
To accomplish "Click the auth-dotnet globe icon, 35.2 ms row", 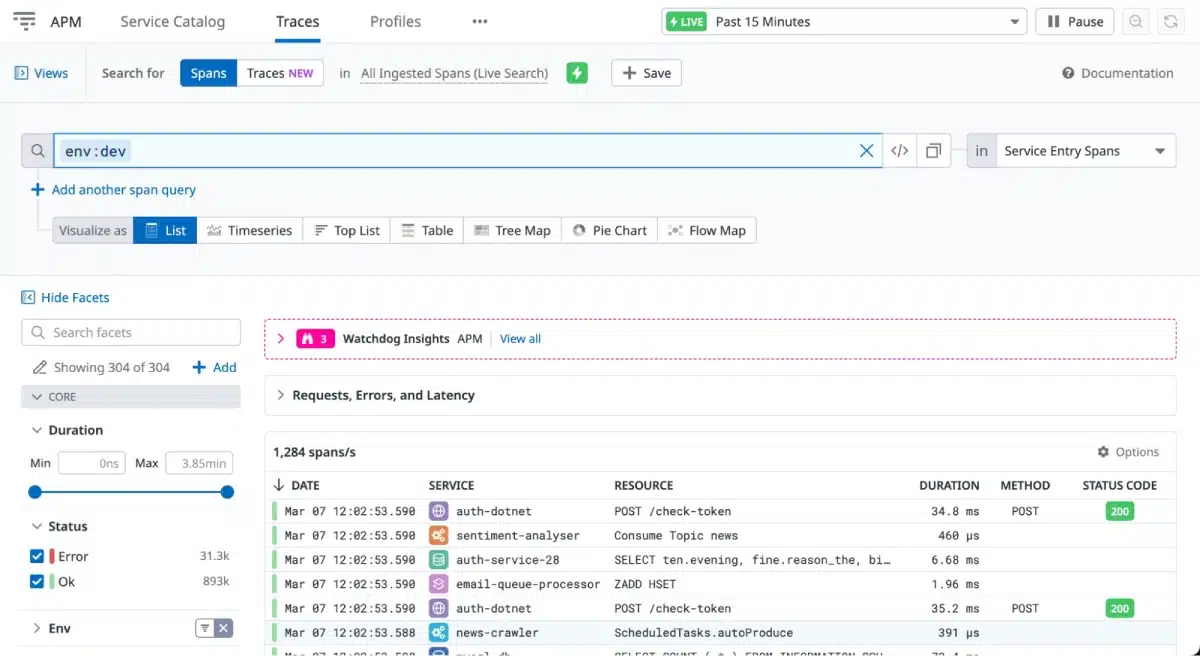I will click(x=439, y=608).
